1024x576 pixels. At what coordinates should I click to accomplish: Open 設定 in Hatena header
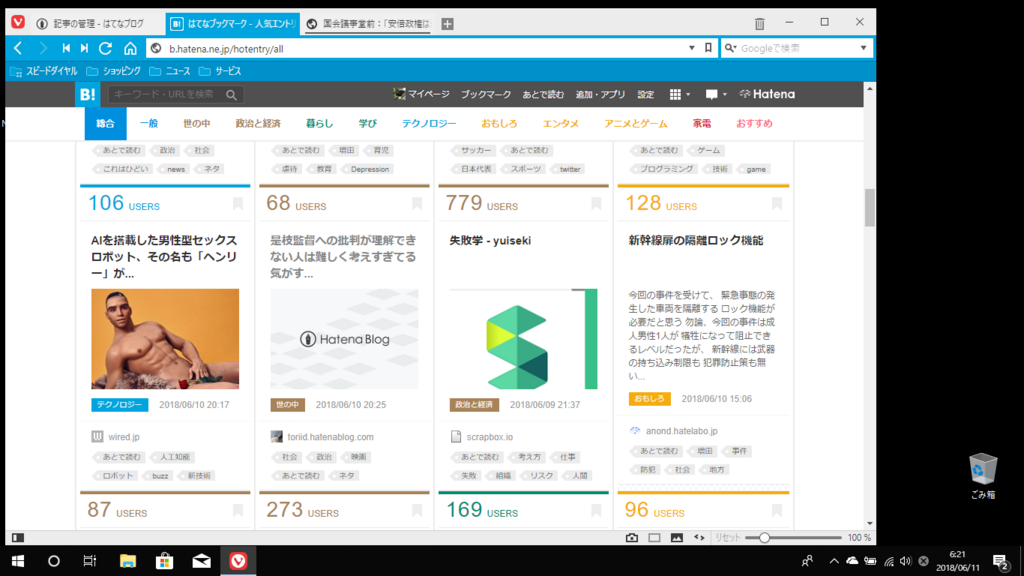645,95
